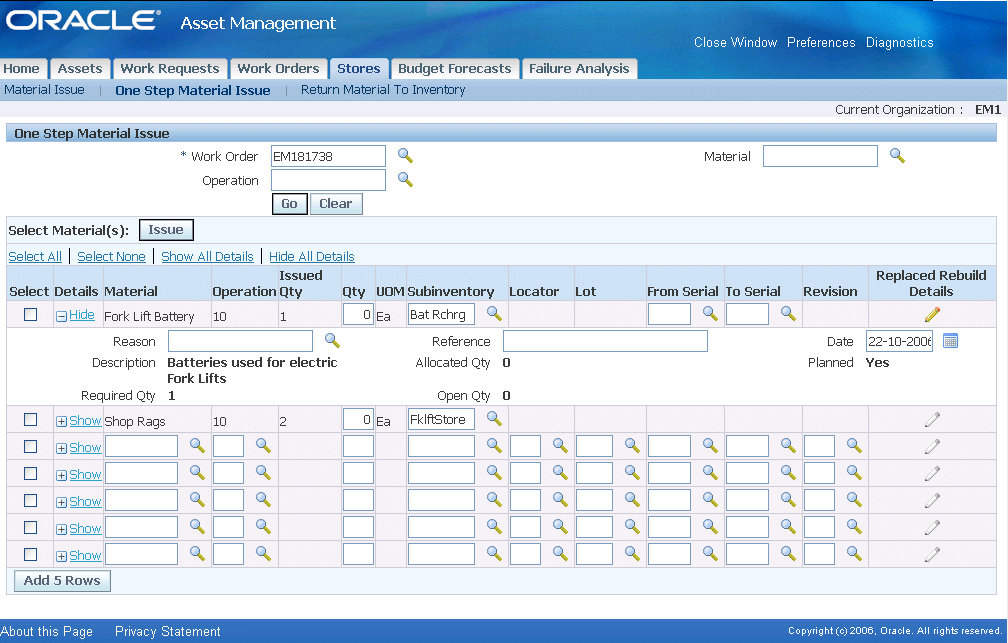
Task: Click Add 5 Rows button
Action: (x=62, y=581)
